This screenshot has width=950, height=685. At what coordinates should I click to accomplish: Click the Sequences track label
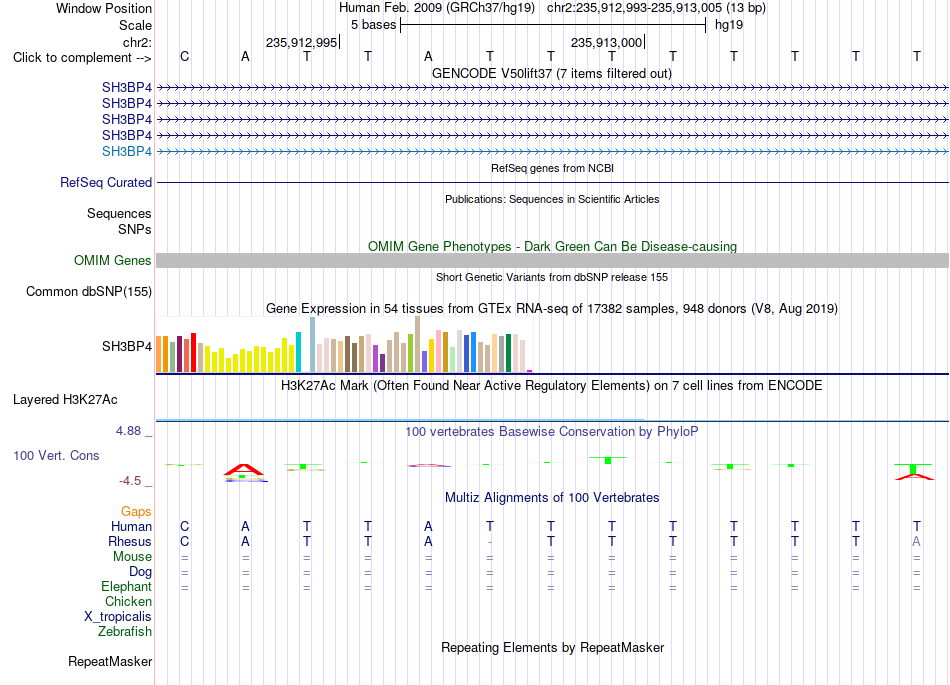tap(119, 213)
